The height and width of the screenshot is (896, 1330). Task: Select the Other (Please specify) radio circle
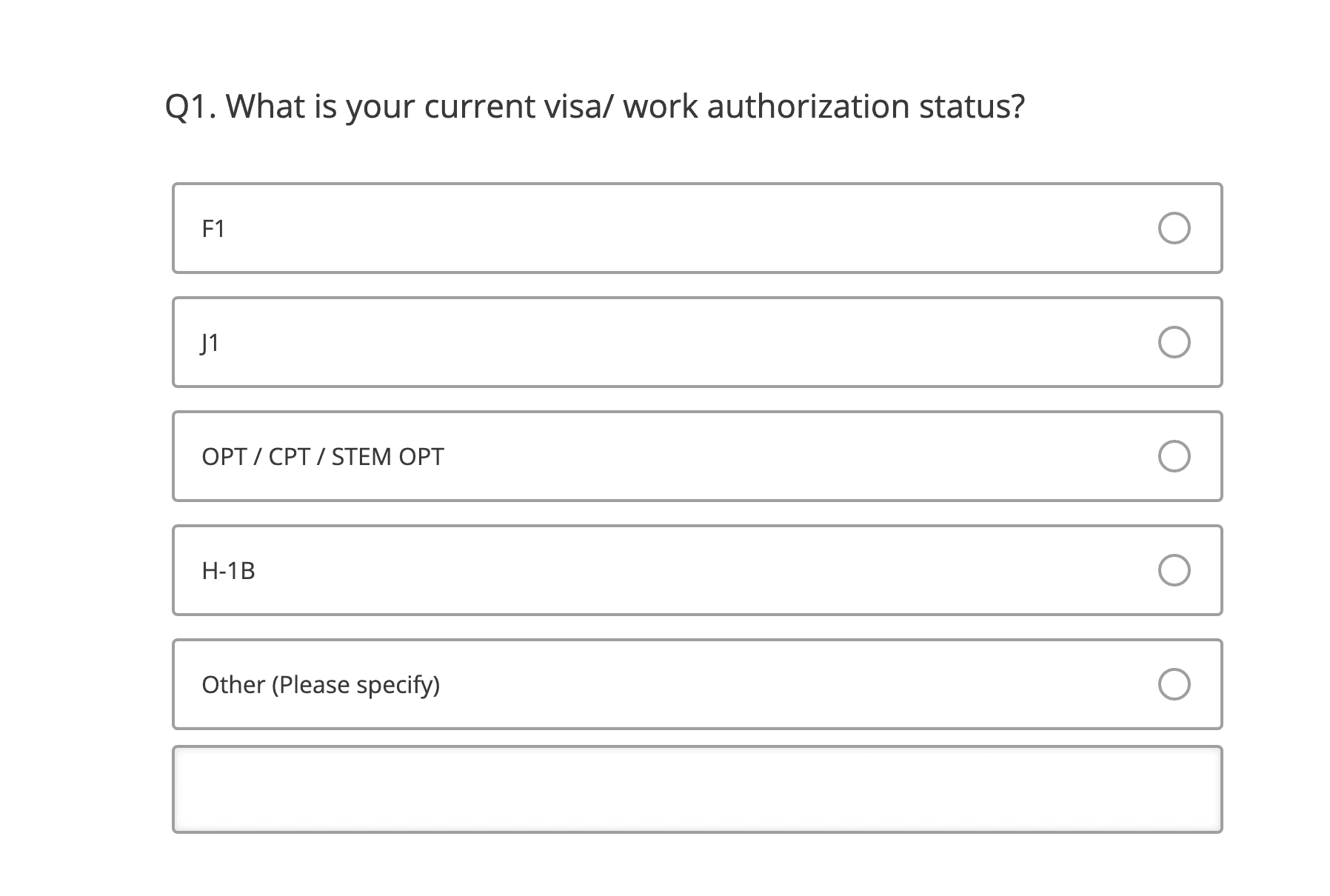(1174, 684)
